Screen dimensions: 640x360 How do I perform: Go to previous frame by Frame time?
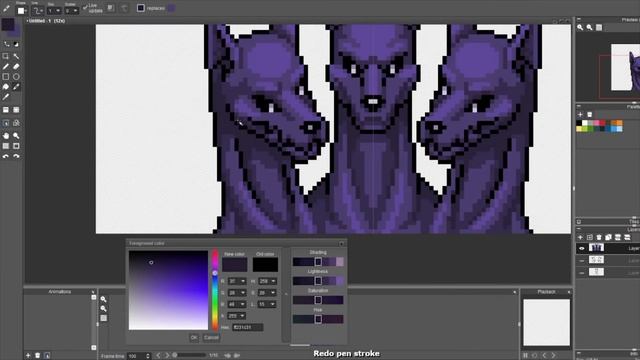[x=159, y=356]
